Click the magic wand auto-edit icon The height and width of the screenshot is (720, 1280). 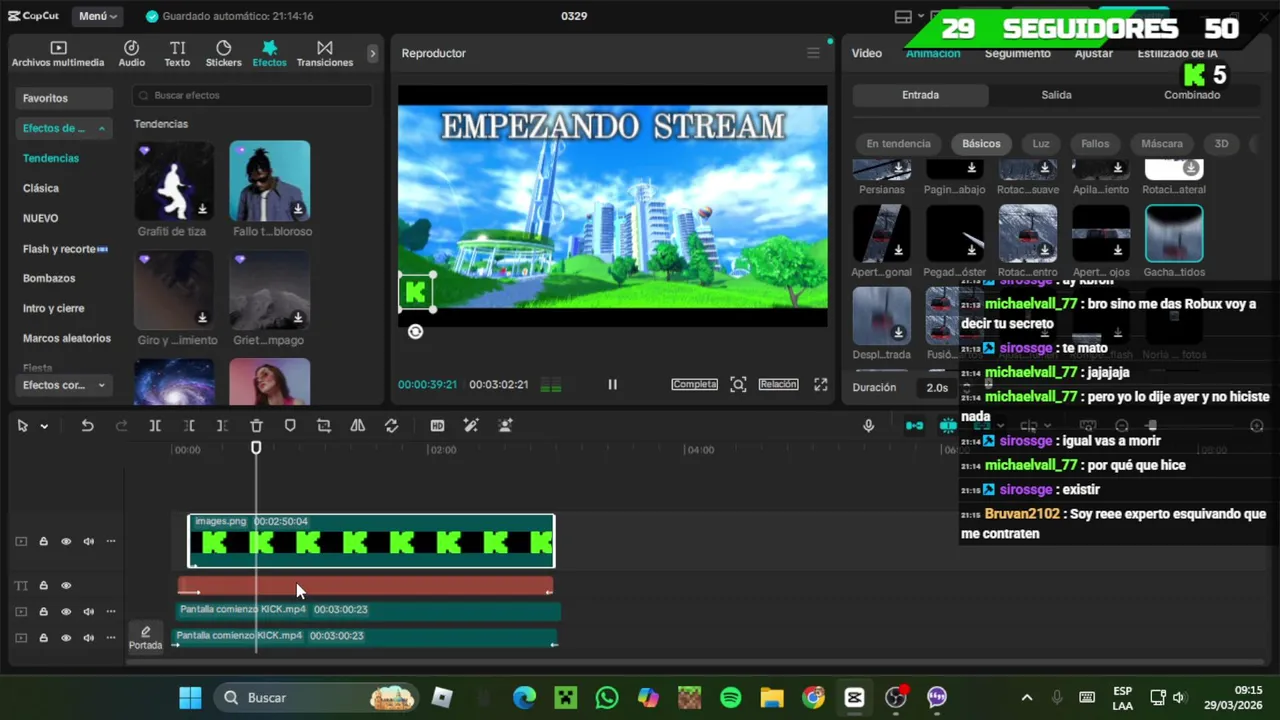click(x=471, y=426)
